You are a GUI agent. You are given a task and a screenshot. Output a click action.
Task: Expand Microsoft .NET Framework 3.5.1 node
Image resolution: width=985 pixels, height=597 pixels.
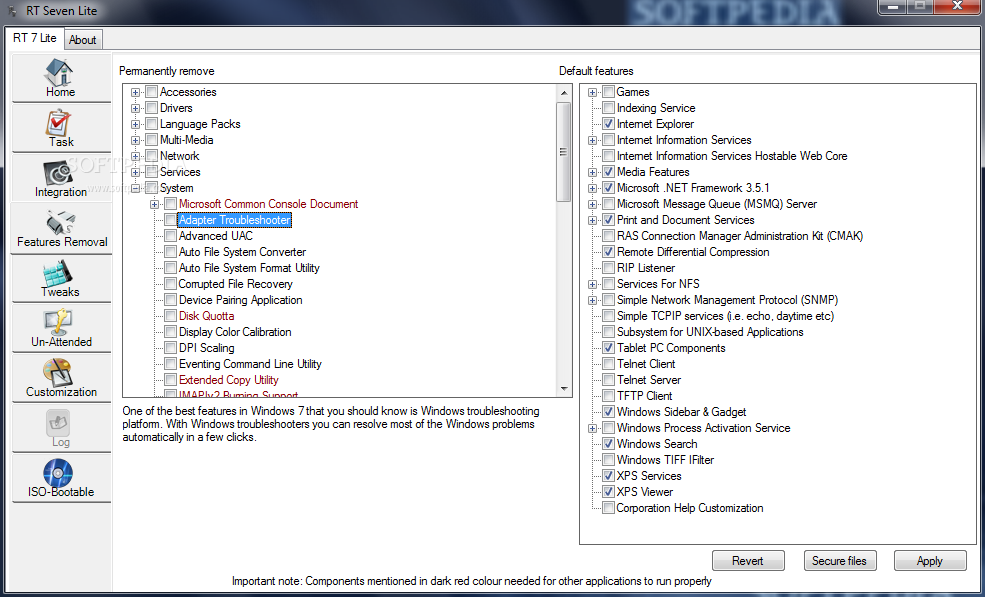(592, 189)
